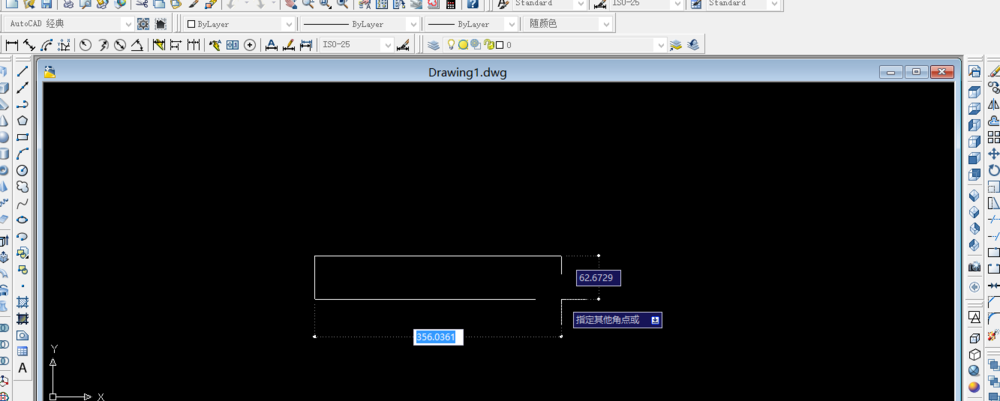Select the Polyline tool

click(22, 104)
